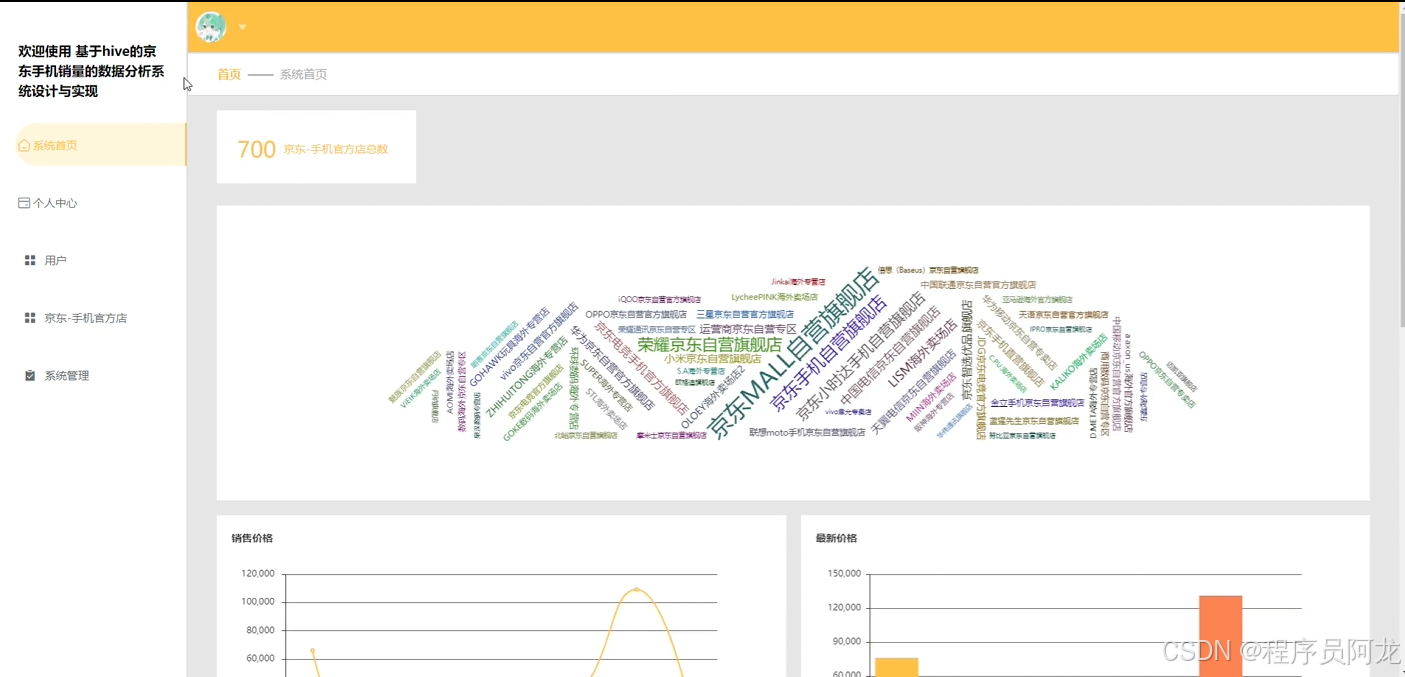
Task: Click the tall orange bar in 最新价格 chart
Action: point(1220,636)
